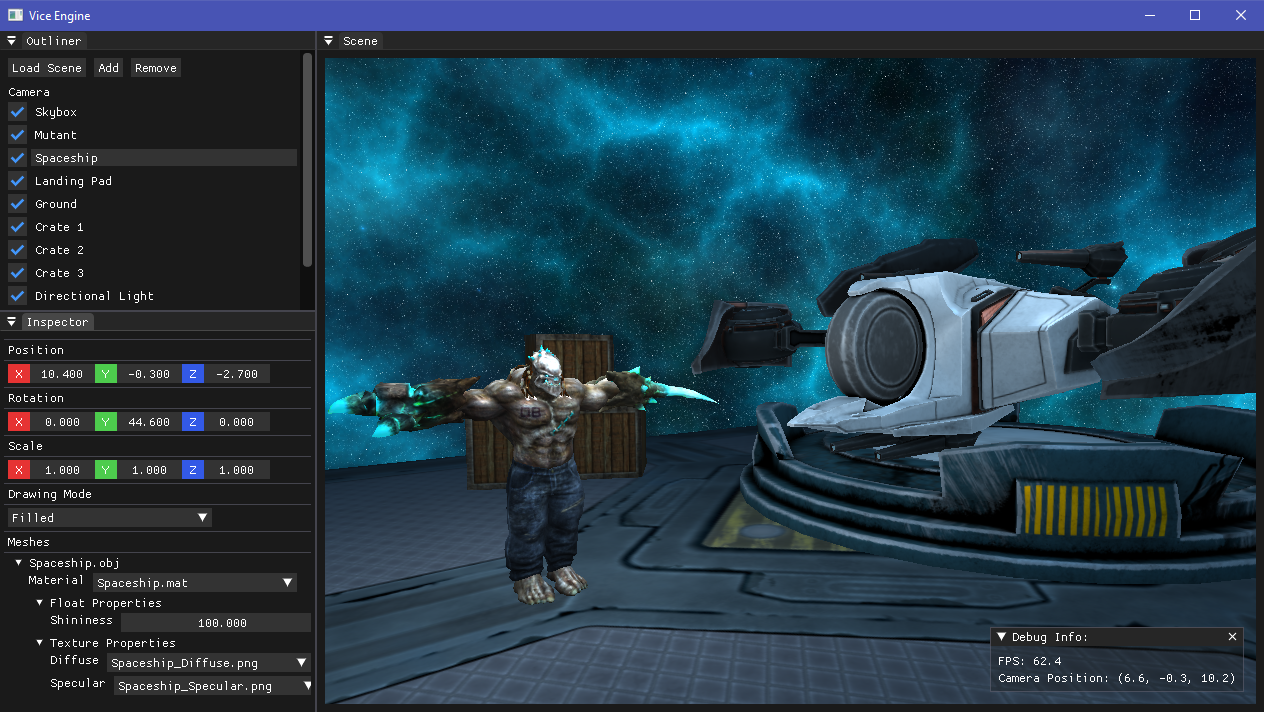This screenshot has height=712, width=1264.
Task: Select Ground in the Outliner list
Action: click(x=164, y=204)
